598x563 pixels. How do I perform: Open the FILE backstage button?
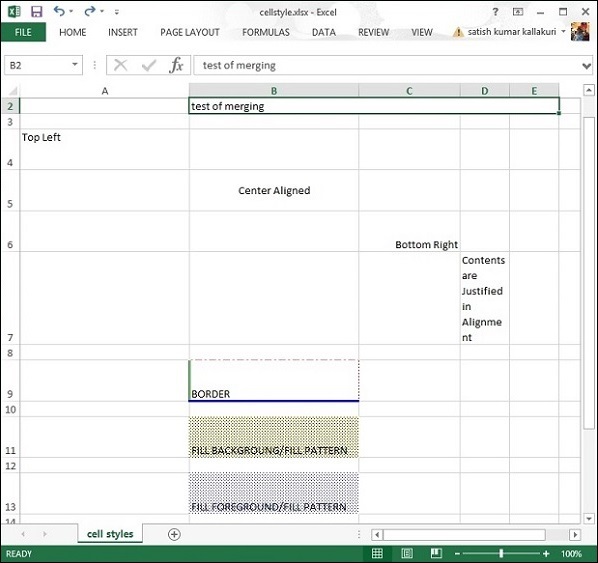click(x=23, y=32)
